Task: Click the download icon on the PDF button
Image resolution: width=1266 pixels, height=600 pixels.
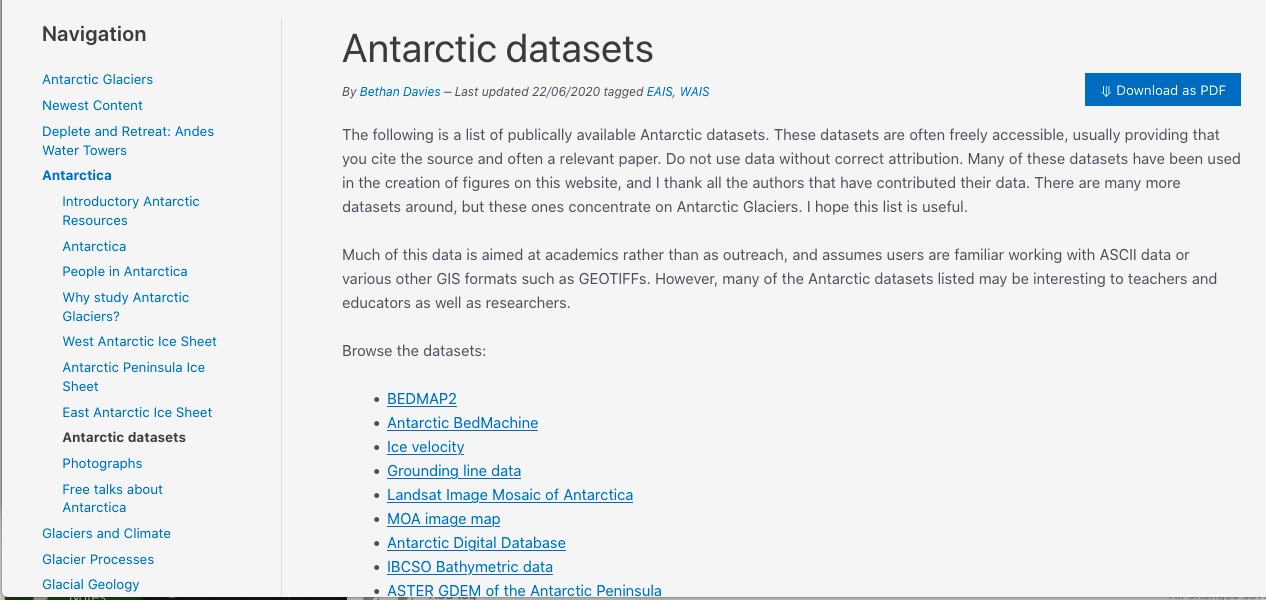Action: (1105, 90)
